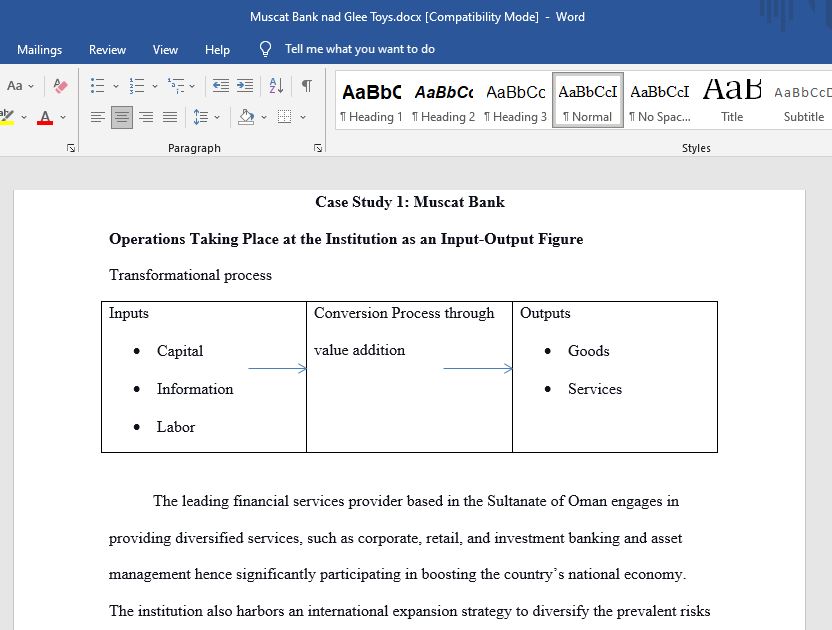Click the line starting 'providing diversified services'
Viewport: 832px width, 630px height.
pos(395,538)
